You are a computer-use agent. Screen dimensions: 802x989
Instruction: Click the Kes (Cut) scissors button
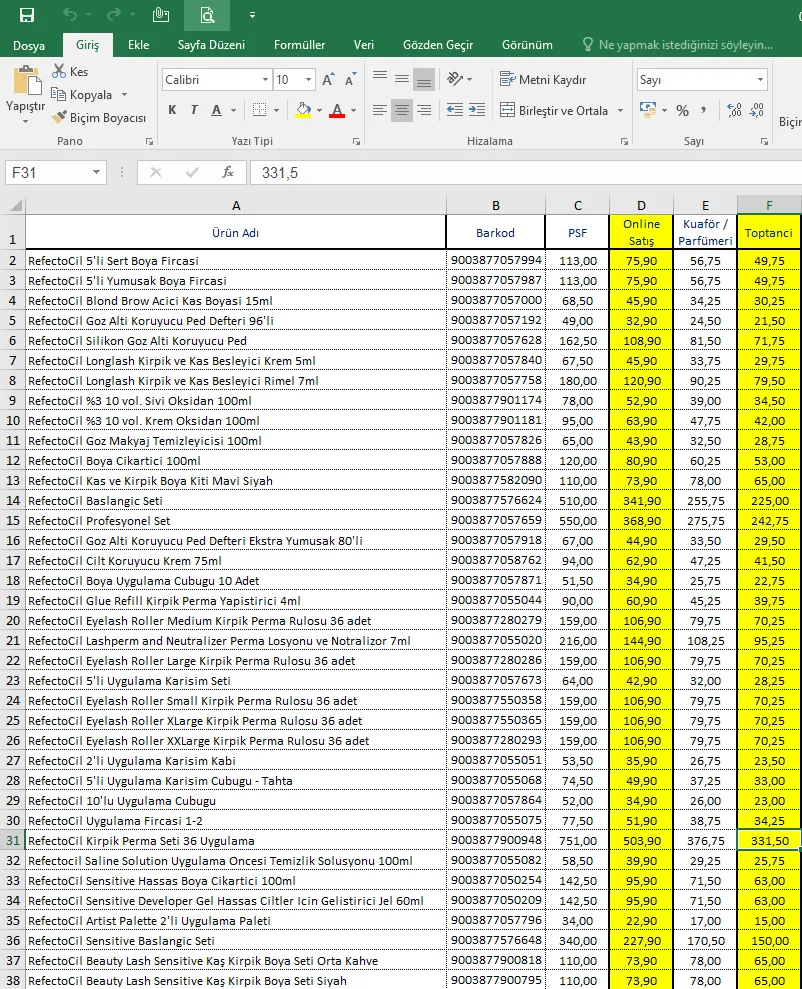(69, 71)
